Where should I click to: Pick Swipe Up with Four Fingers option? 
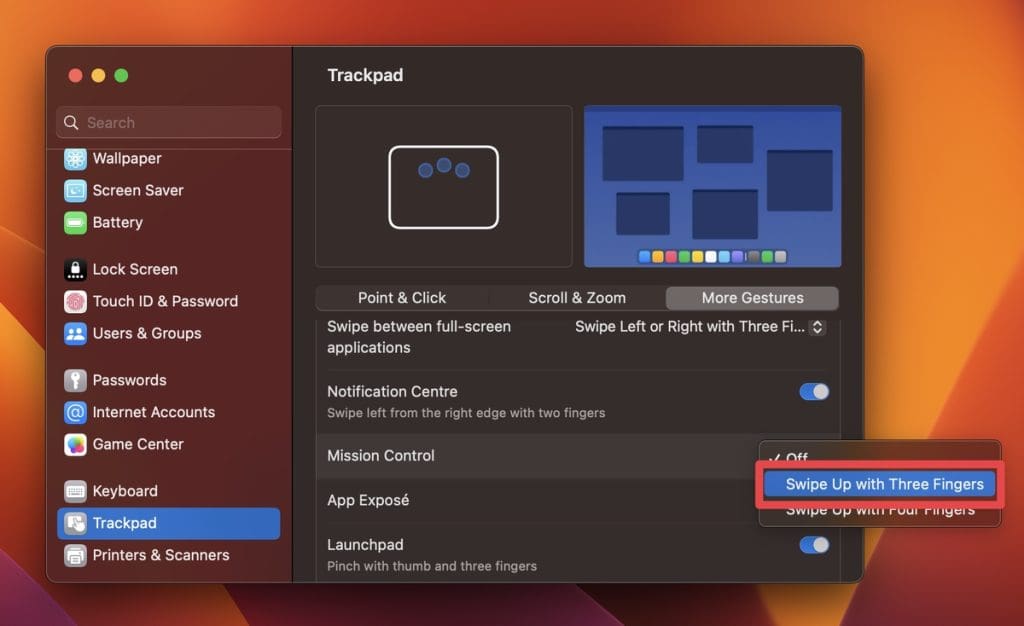[879, 510]
